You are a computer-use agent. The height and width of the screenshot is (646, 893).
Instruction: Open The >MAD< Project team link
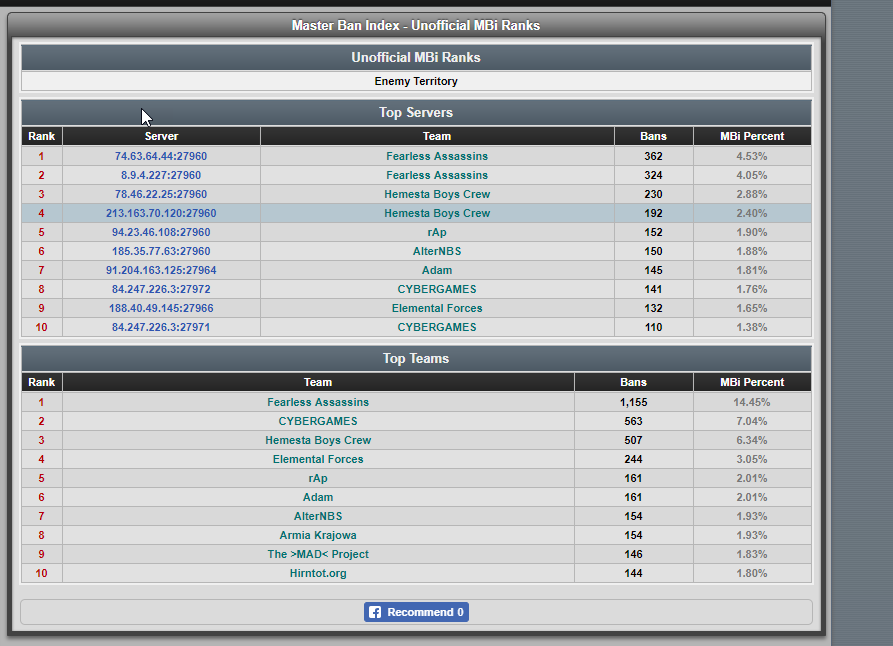click(318, 554)
